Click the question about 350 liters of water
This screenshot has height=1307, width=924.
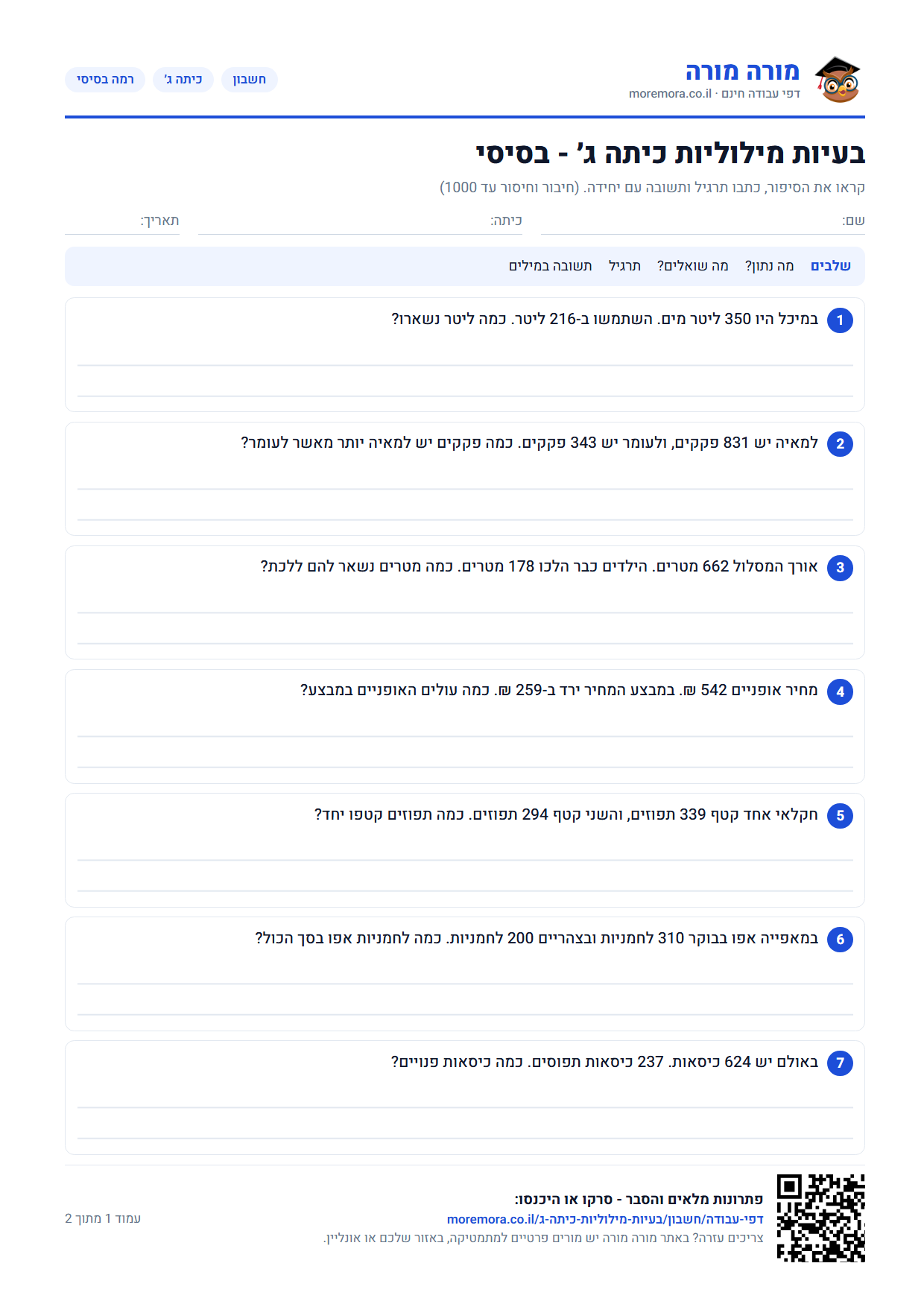pos(605,319)
